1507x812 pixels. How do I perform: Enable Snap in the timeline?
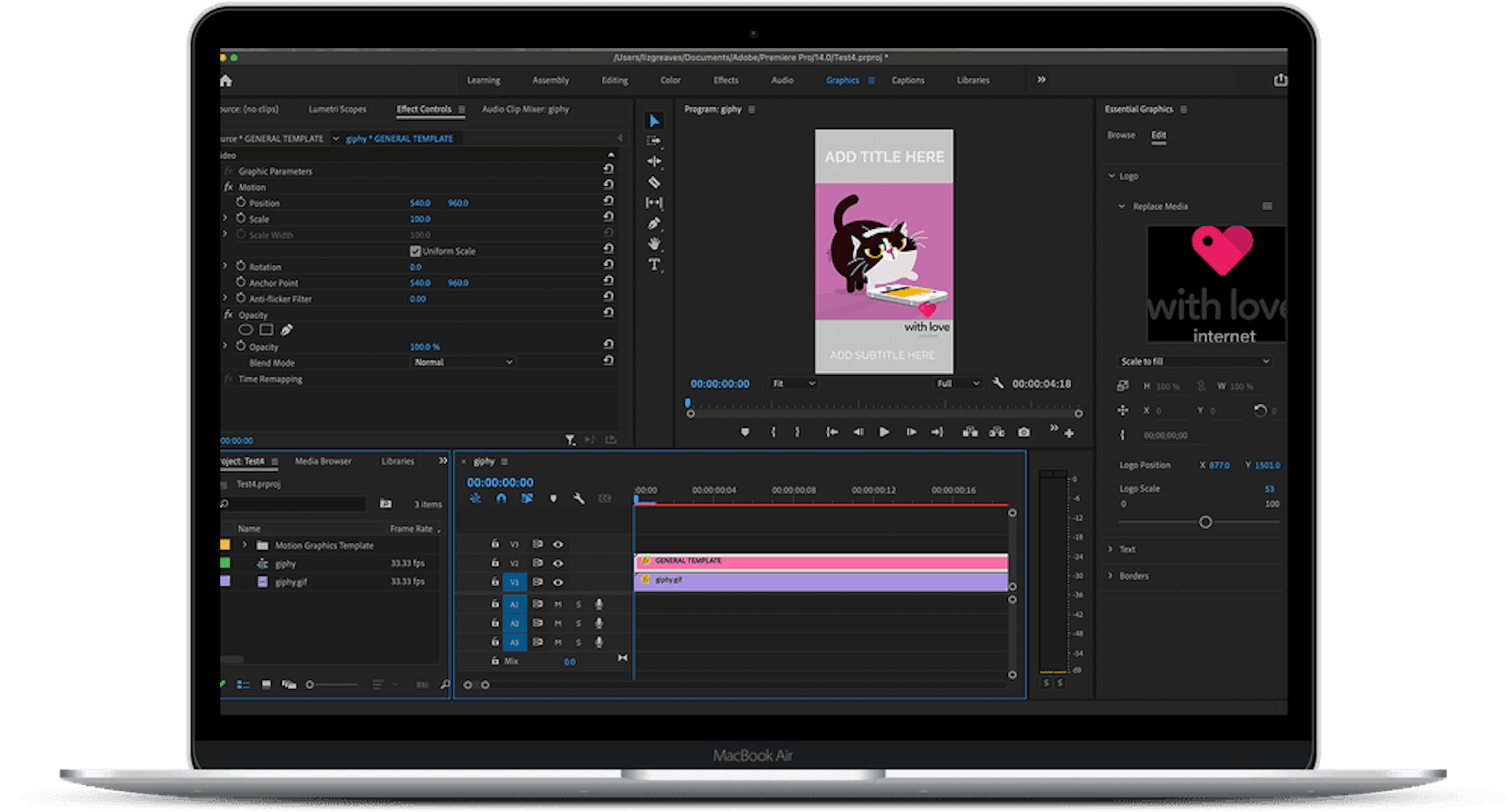[x=501, y=498]
